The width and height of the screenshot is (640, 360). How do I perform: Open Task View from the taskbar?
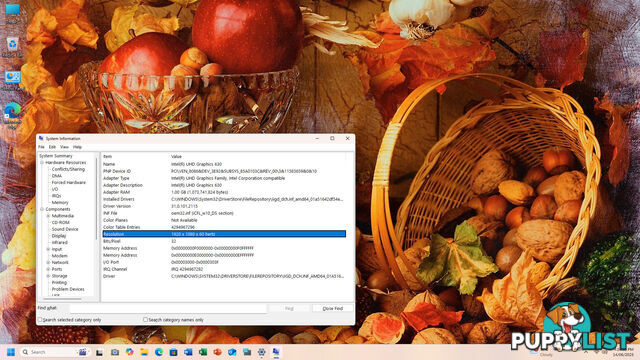coord(100,352)
